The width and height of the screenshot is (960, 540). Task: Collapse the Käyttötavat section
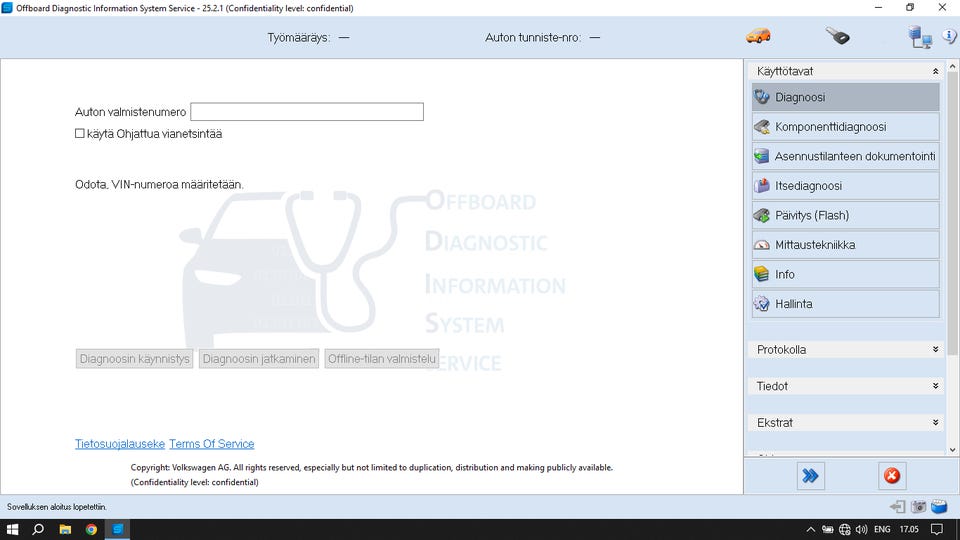[x=935, y=72]
